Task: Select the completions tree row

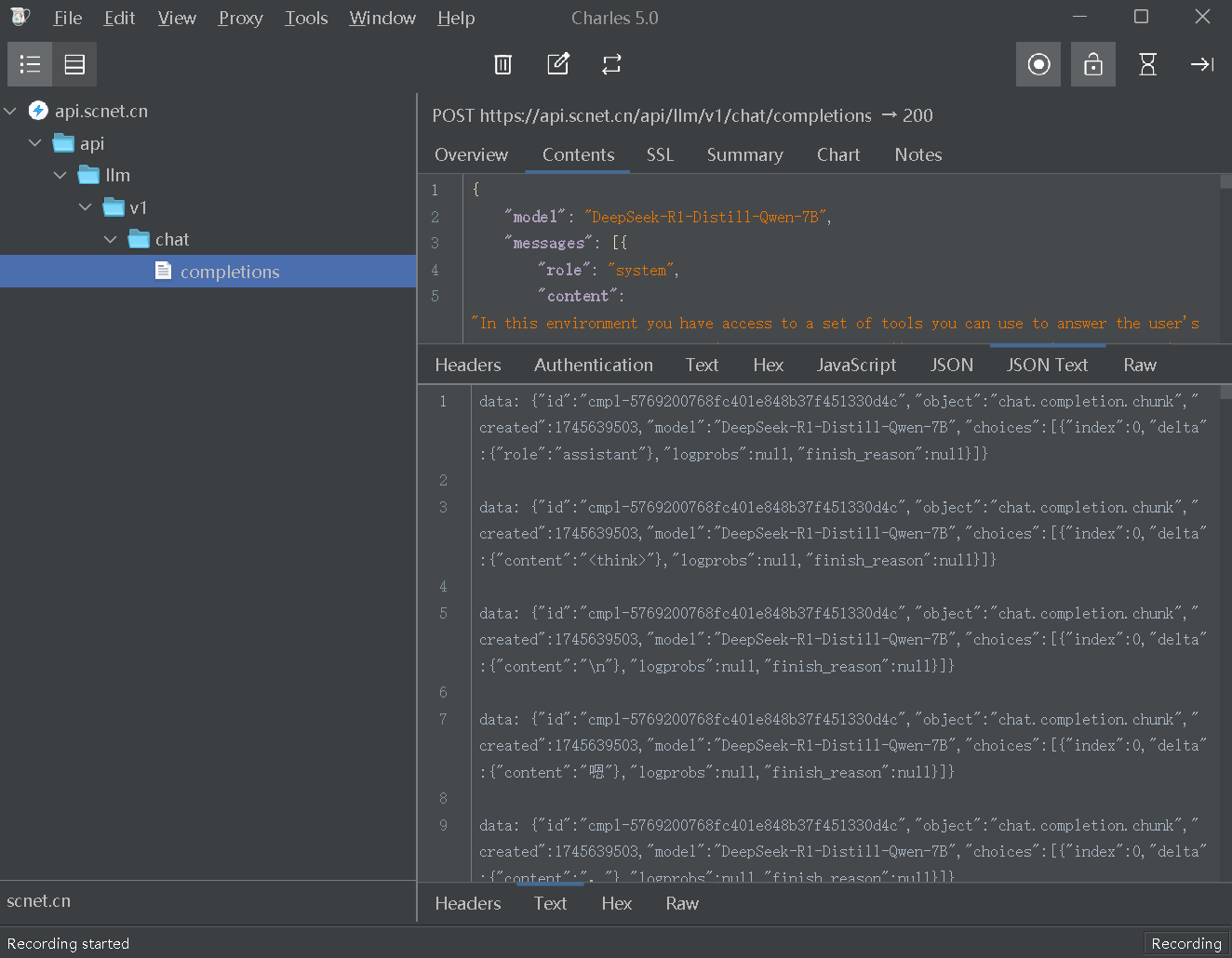Action: [208, 271]
